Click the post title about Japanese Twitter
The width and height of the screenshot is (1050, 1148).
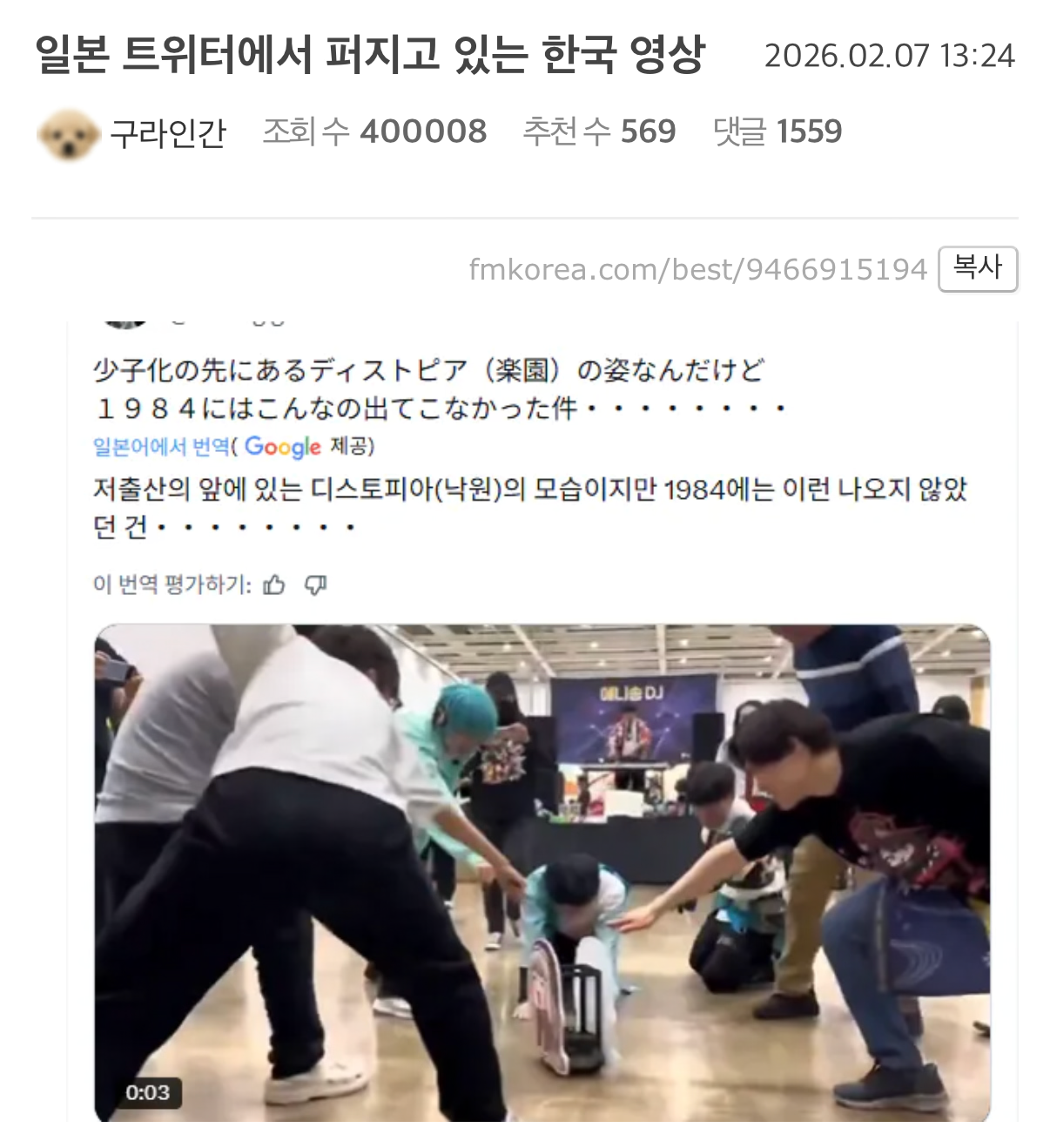(x=370, y=56)
